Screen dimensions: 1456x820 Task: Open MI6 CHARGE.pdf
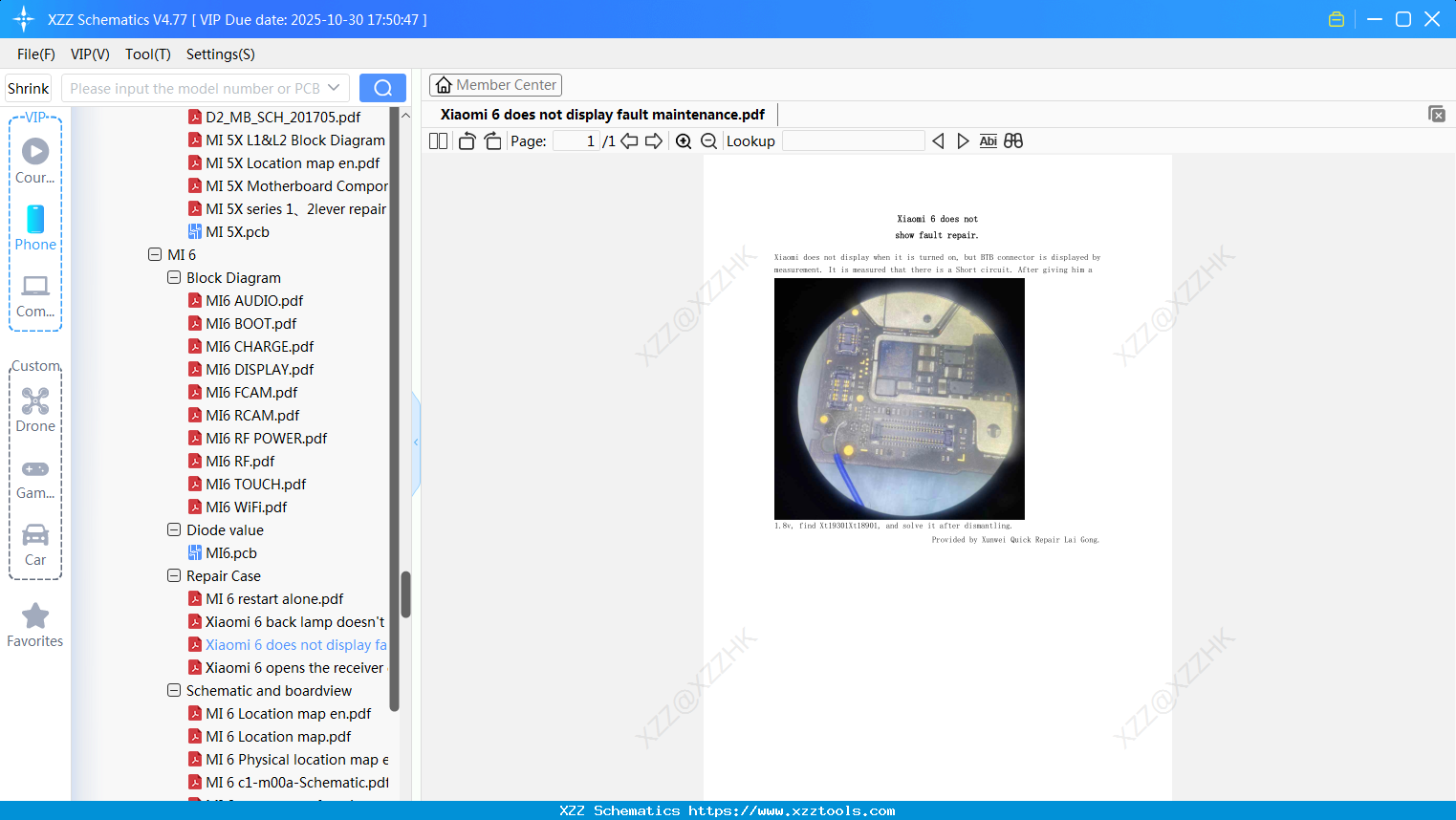(x=260, y=347)
